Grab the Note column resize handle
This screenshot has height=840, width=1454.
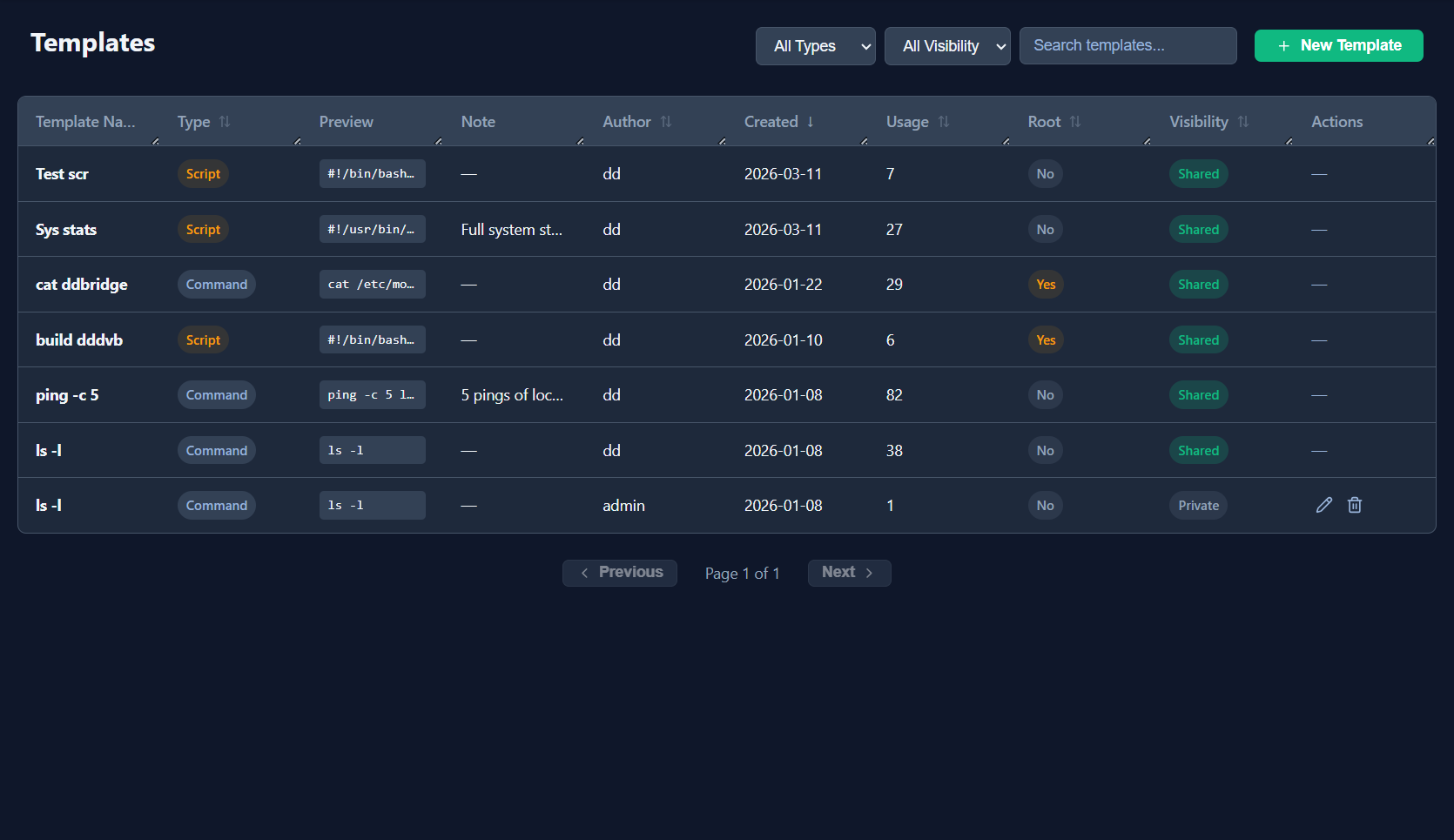(x=581, y=141)
